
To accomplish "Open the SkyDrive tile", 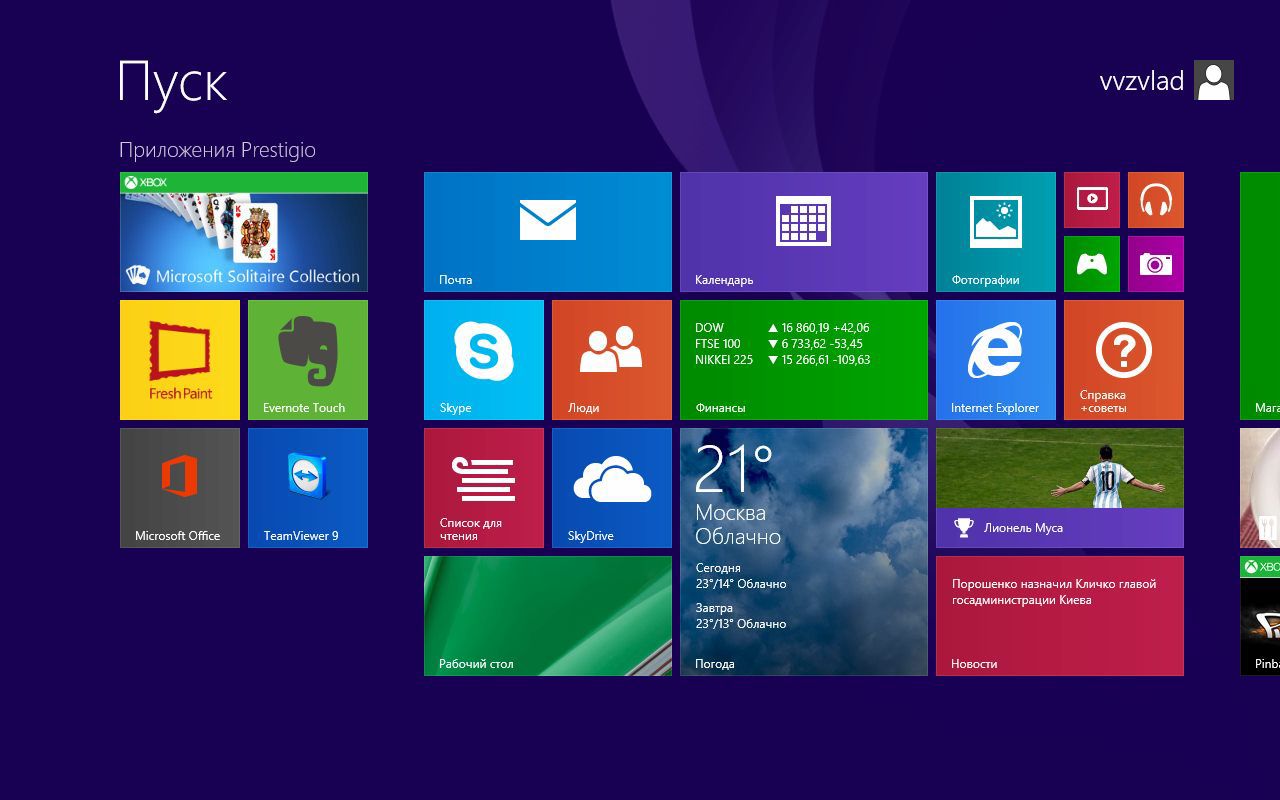I will tap(612, 488).
